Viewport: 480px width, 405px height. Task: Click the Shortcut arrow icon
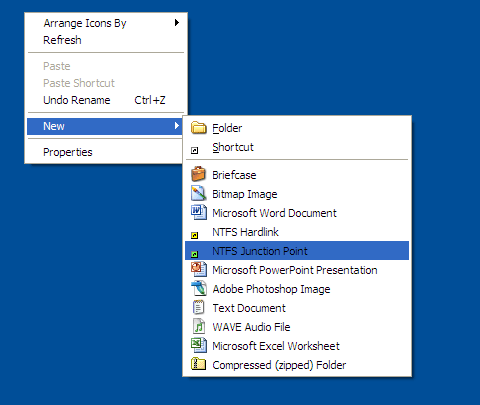tap(195, 151)
